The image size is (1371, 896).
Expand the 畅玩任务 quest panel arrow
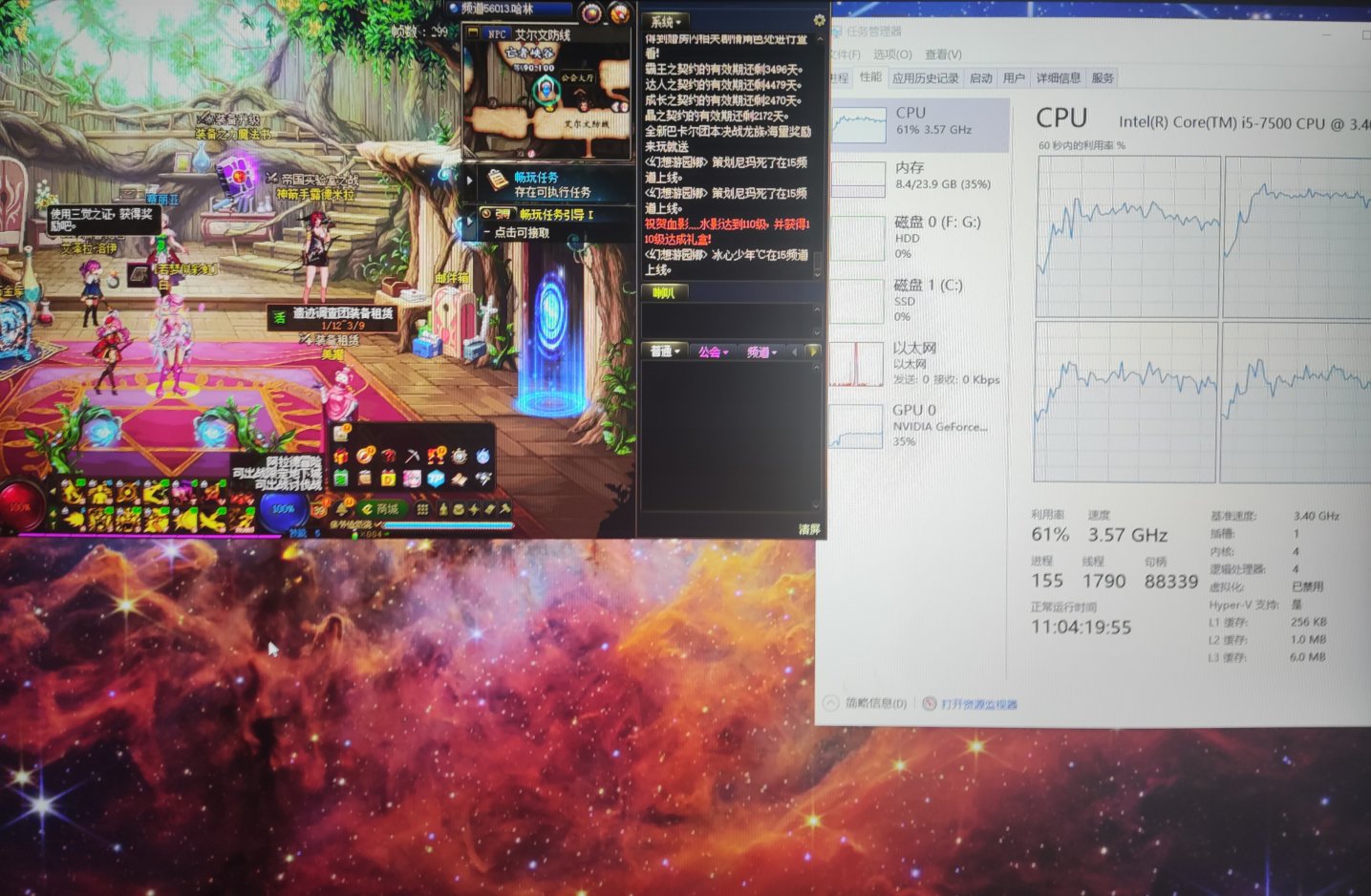[x=469, y=181]
